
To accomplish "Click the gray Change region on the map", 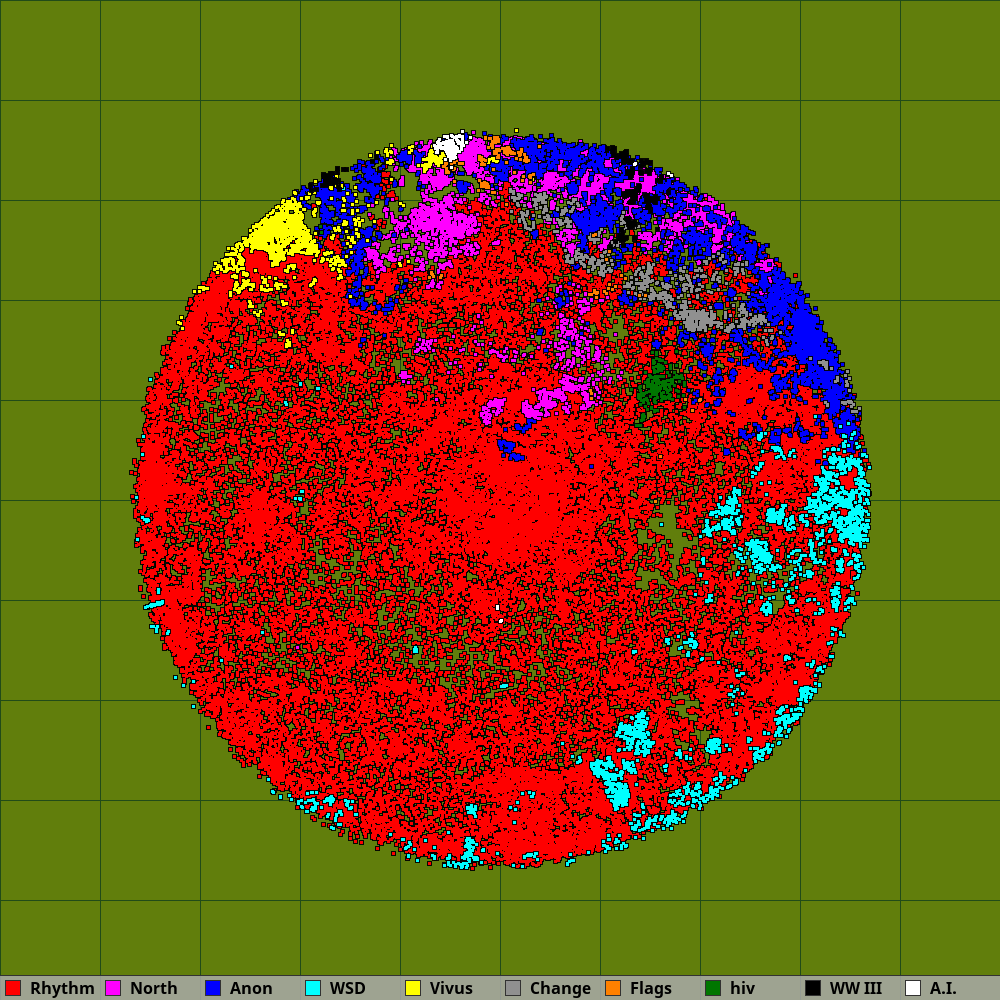I will [692, 319].
